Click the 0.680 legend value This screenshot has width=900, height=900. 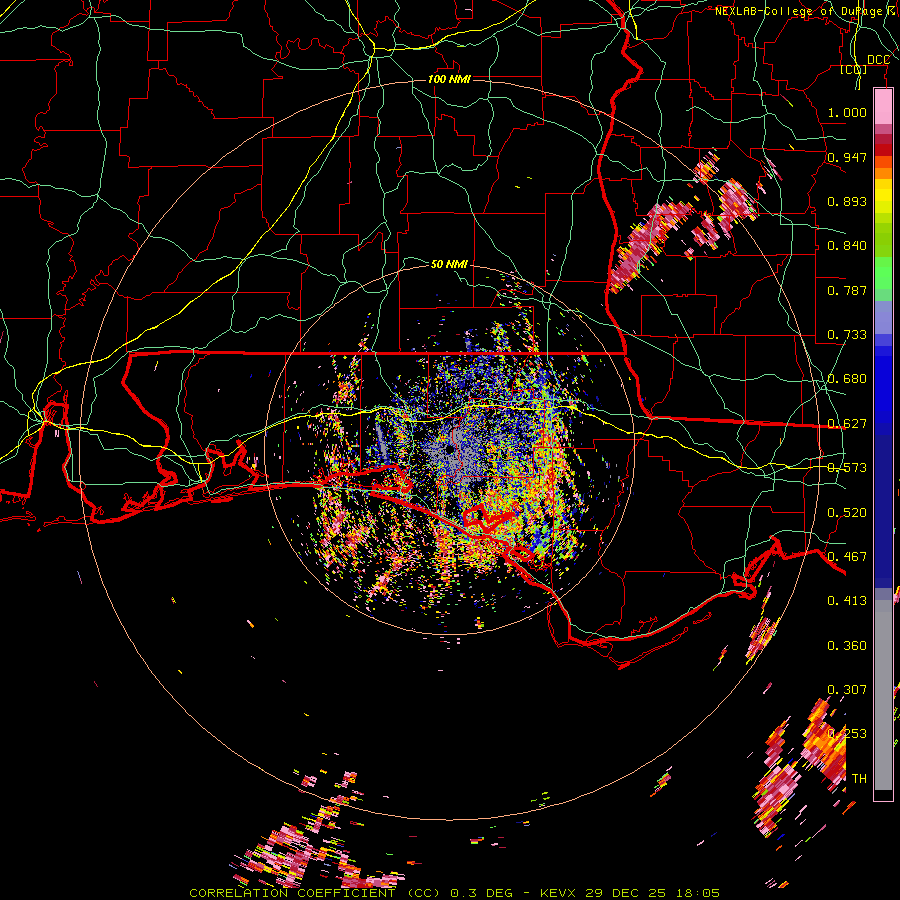(847, 379)
